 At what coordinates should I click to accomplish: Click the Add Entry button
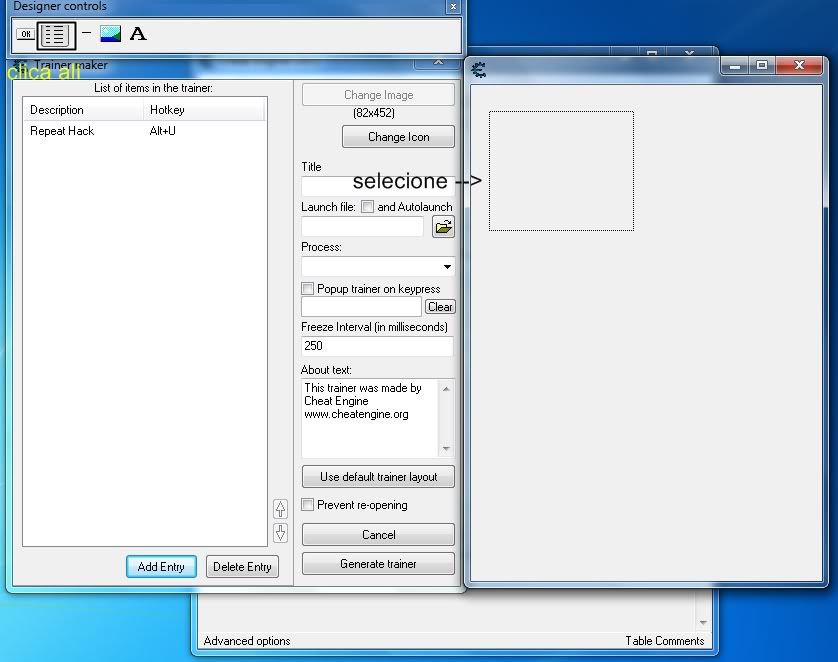click(161, 566)
